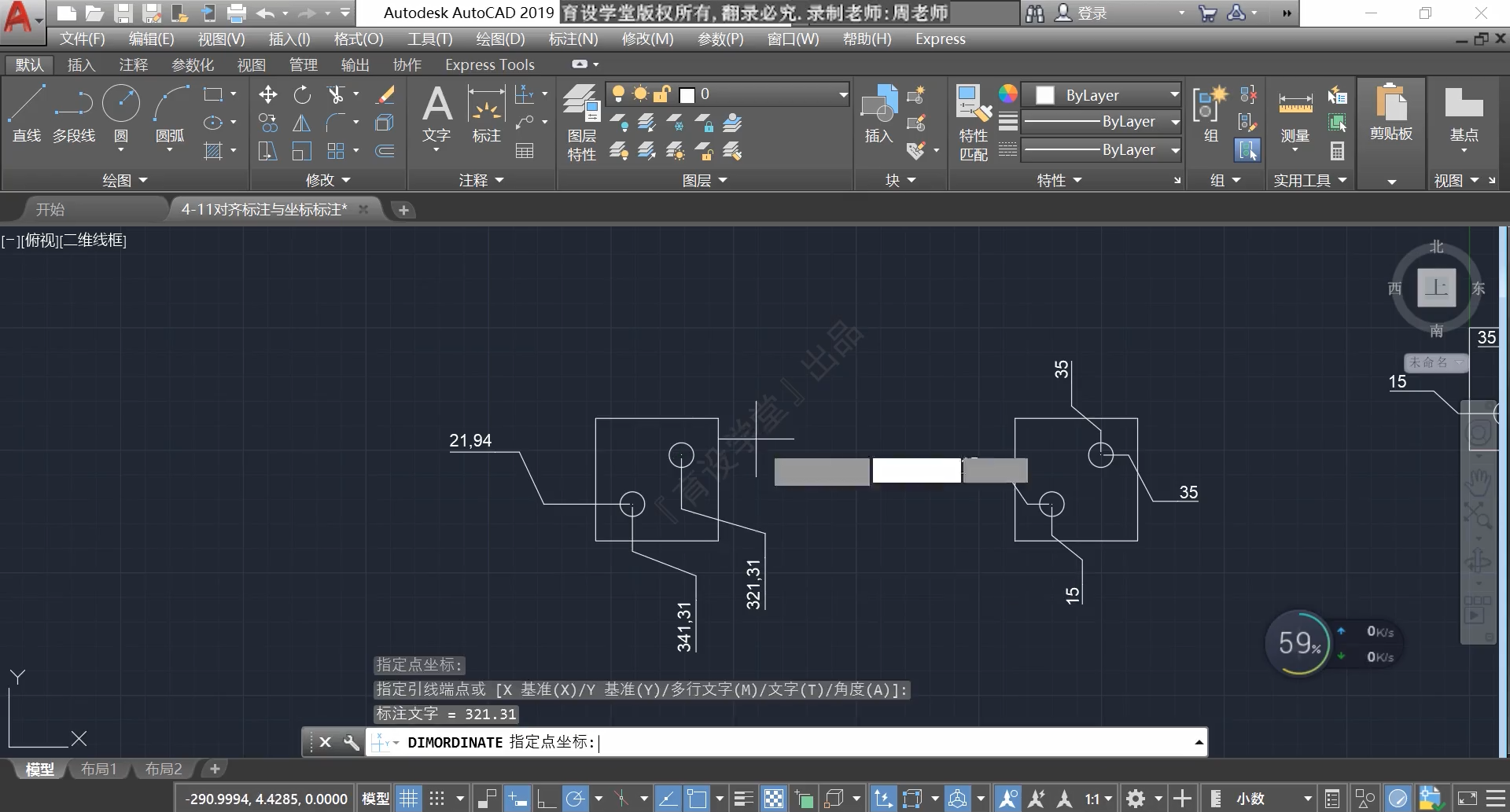
Task: Click the Table tool icon in annotation panel
Action: pos(525,151)
